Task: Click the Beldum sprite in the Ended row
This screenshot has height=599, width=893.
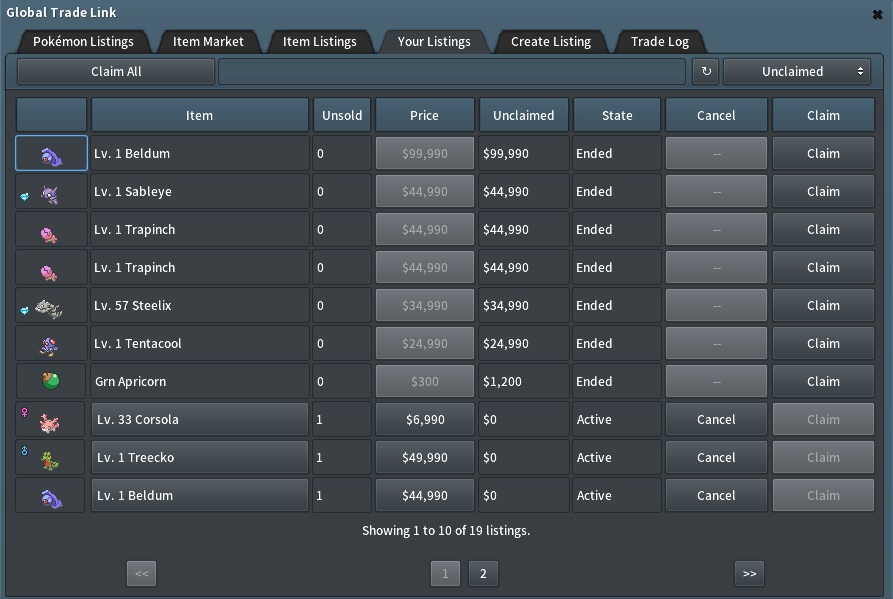Action: click(51, 156)
